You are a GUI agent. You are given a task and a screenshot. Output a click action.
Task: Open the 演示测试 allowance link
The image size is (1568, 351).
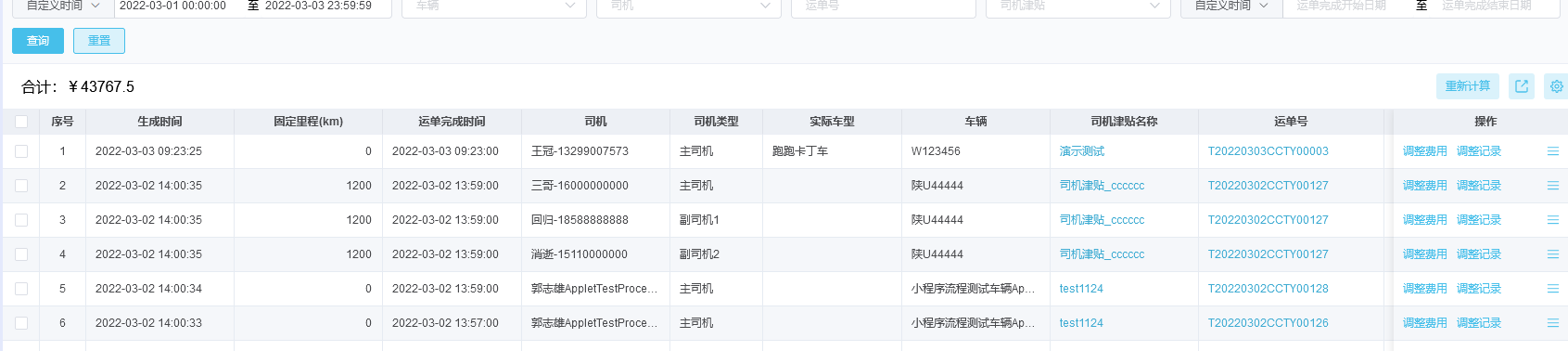[x=1082, y=151]
